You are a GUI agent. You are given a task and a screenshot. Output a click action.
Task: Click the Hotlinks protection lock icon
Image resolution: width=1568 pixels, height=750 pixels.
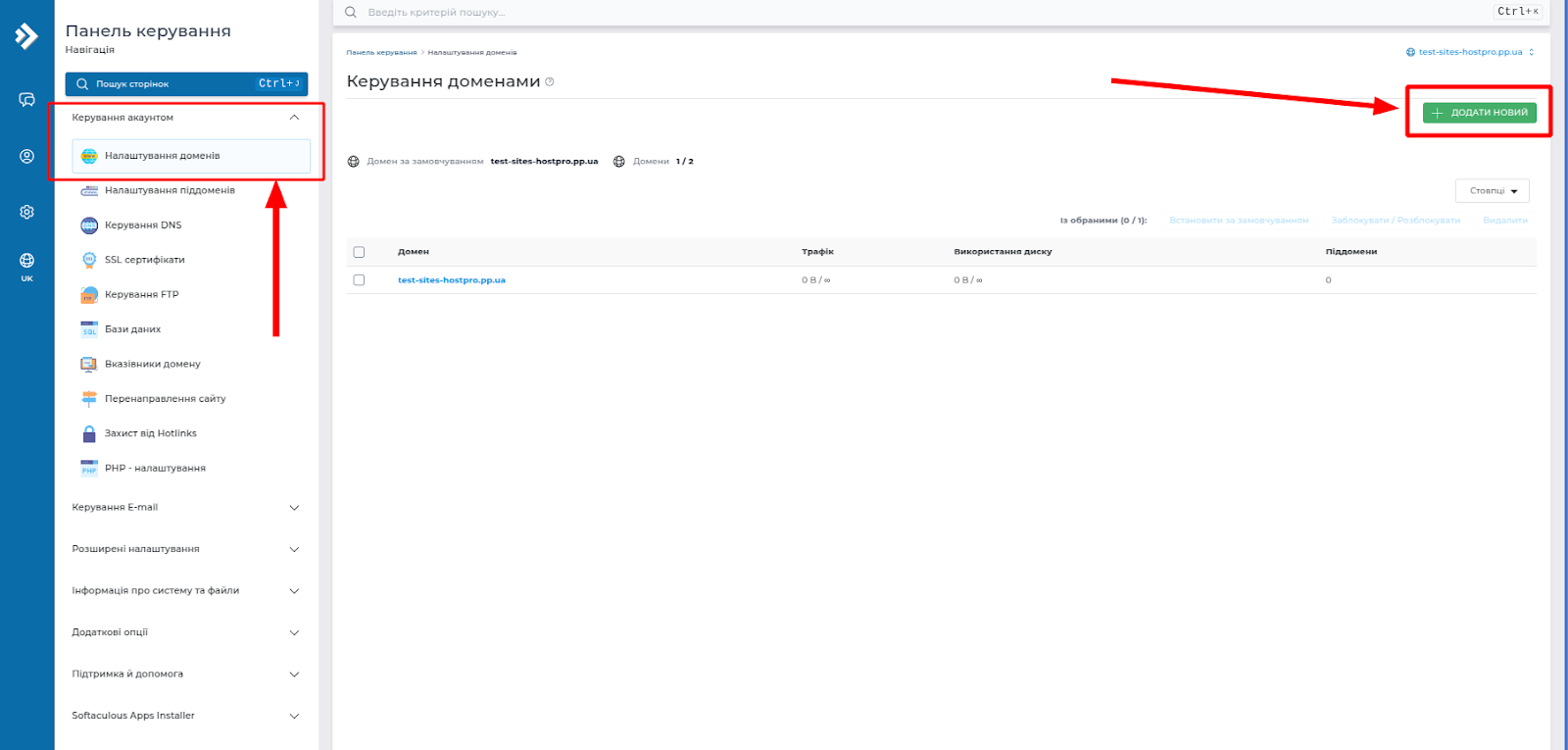(89, 433)
